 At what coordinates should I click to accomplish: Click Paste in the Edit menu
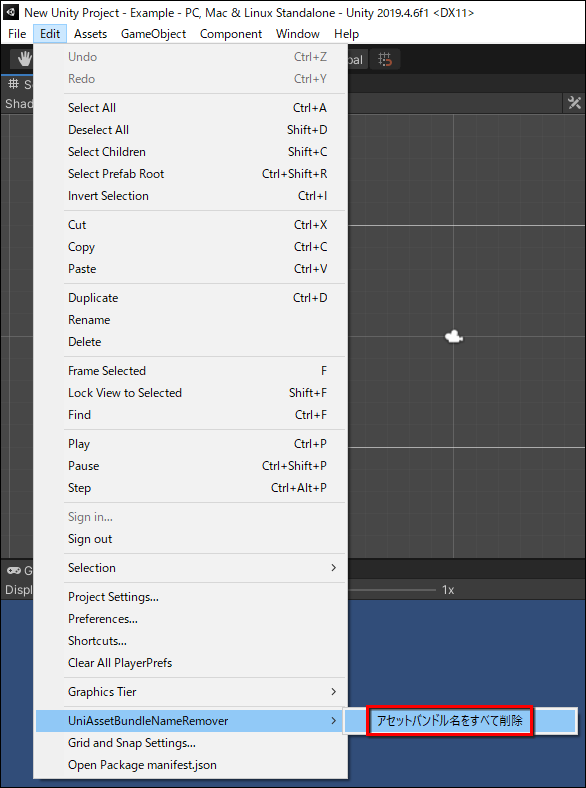pos(190,269)
